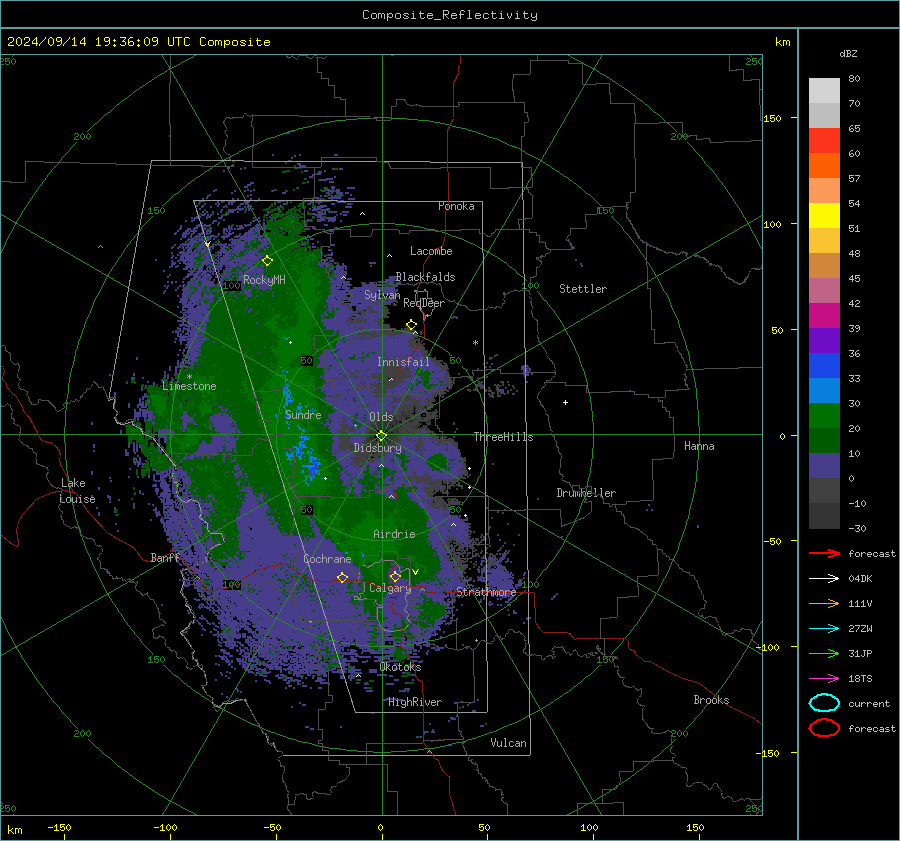This screenshot has height=841, width=900.
Task: Click the Sundre town label
Action: [x=303, y=415]
